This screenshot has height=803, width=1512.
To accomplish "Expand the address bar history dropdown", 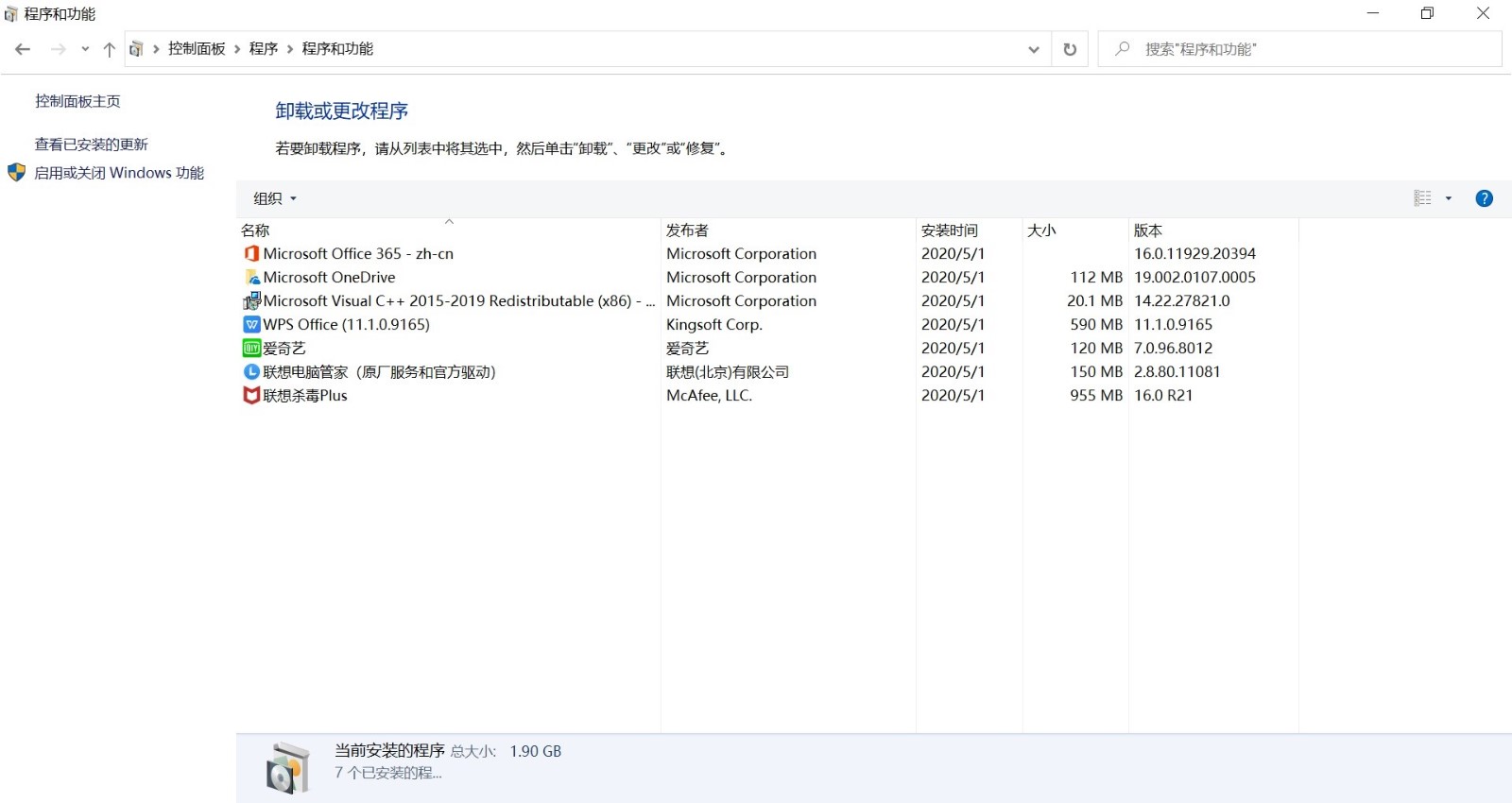I will [x=1033, y=49].
